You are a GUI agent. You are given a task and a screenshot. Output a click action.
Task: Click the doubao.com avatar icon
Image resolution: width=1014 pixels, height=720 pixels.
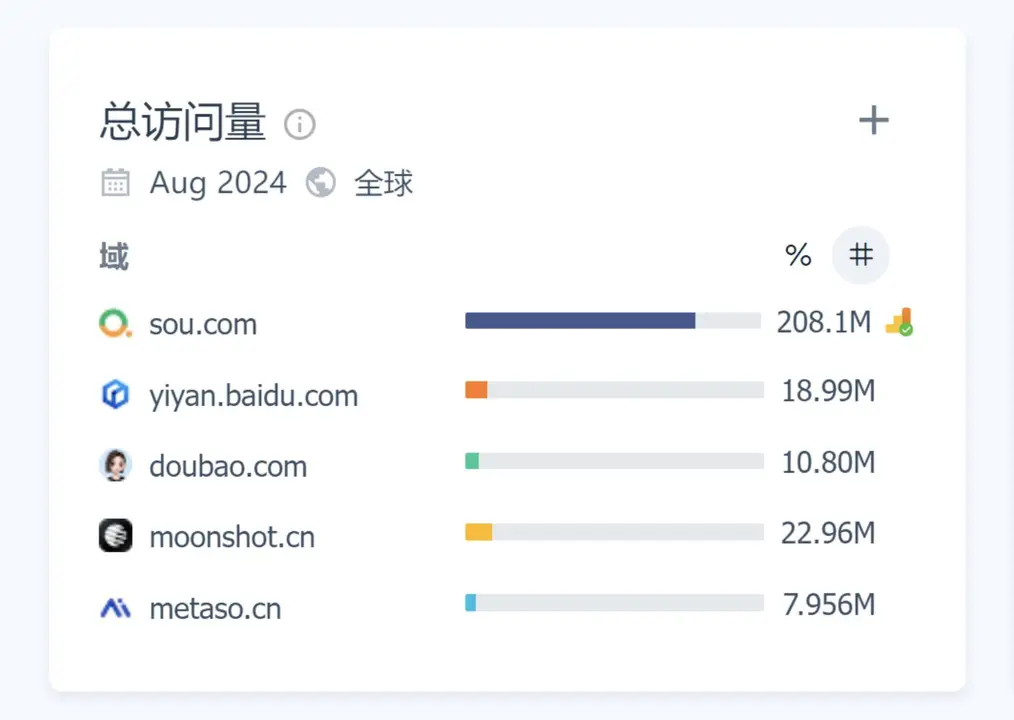click(x=115, y=464)
